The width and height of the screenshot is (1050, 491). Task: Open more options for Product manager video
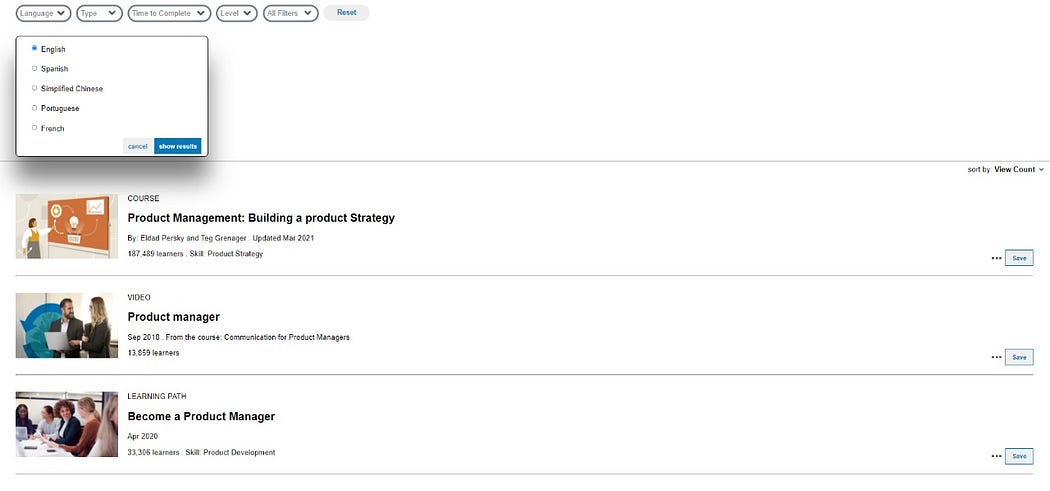[996, 357]
